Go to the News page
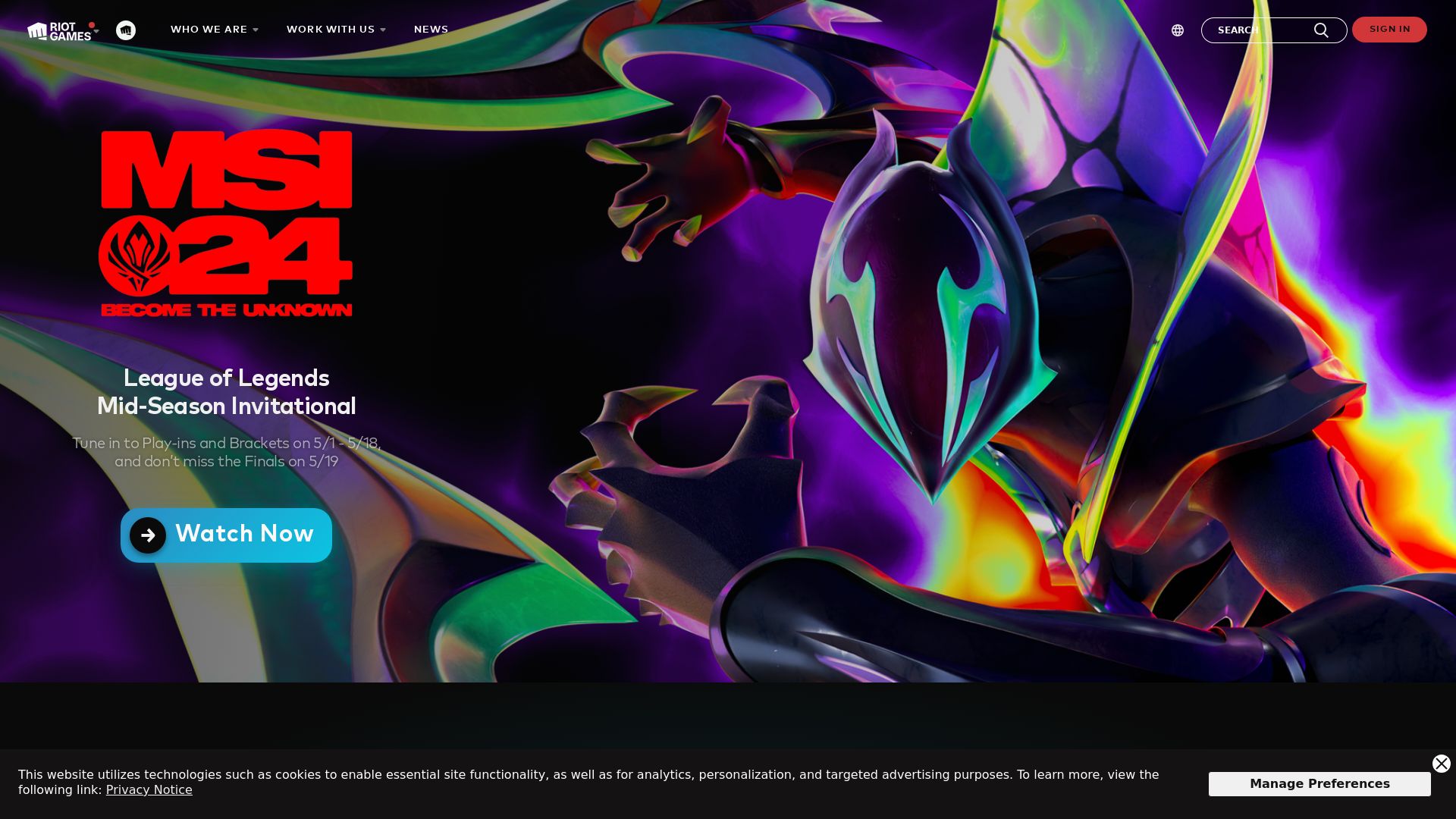The height and width of the screenshot is (819, 1456). point(431,30)
